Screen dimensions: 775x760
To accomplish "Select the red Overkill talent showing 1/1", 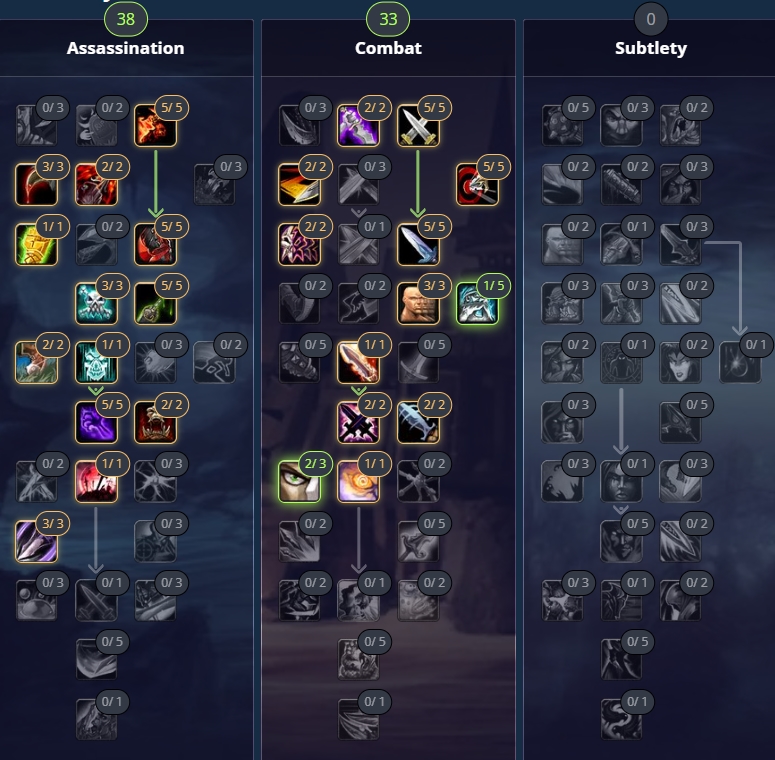I will point(96,482).
